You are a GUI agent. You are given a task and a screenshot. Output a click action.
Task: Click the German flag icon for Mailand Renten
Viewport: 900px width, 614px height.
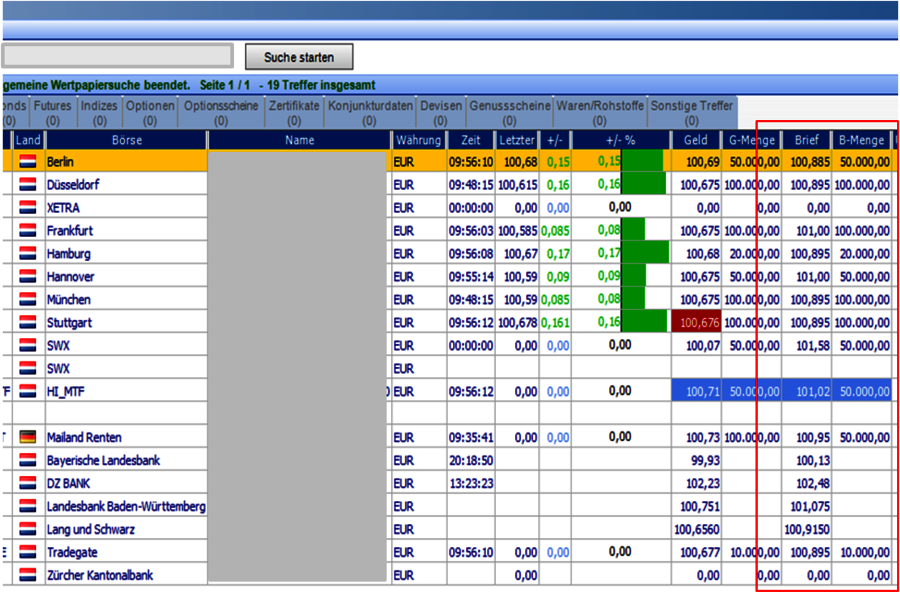(28, 437)
